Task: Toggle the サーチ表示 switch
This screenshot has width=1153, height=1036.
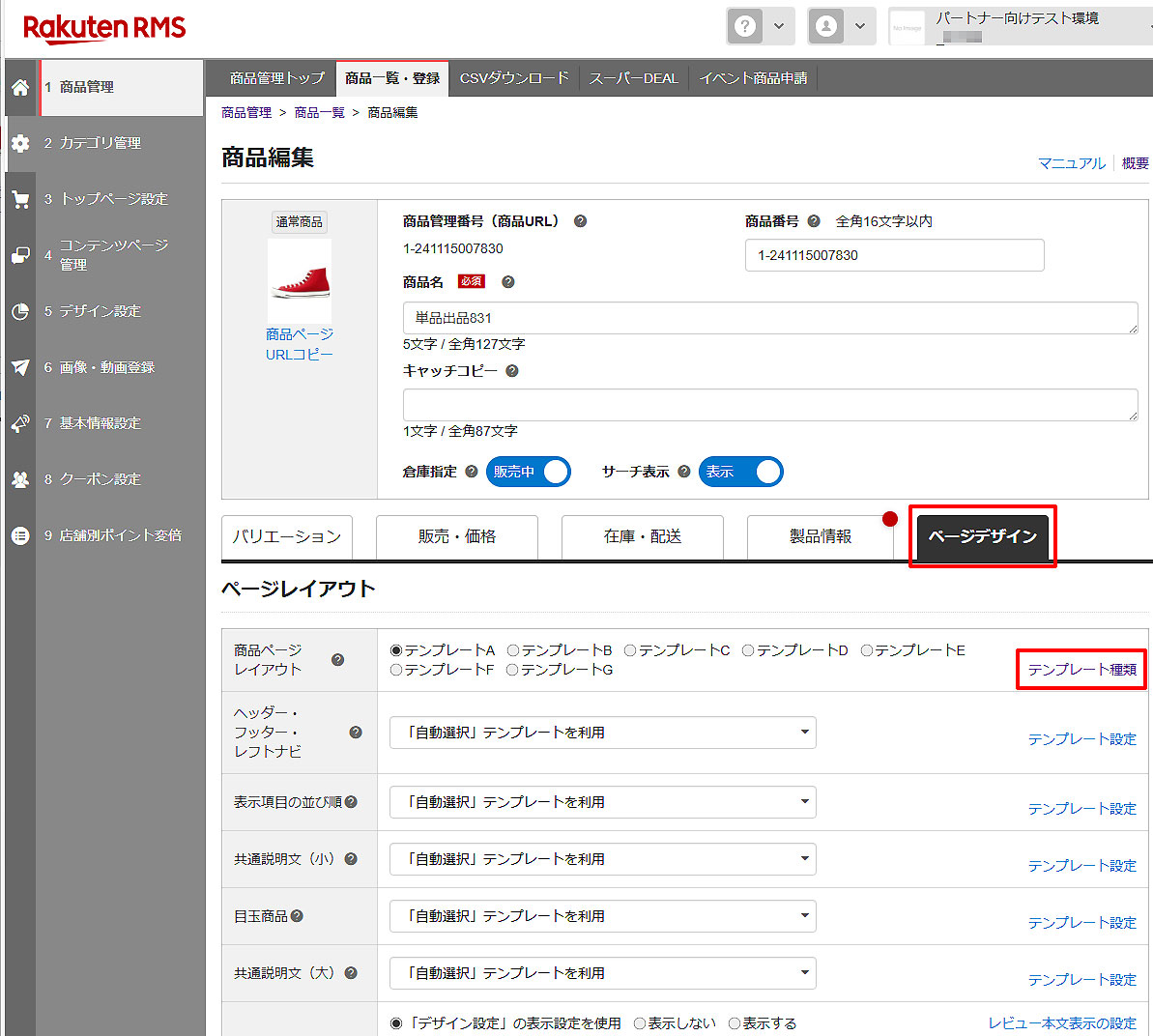Action: [x=740, y=472]
